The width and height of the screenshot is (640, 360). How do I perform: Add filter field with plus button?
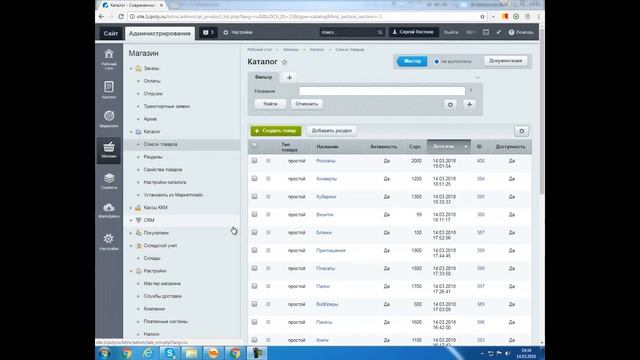tap(469, 104)
